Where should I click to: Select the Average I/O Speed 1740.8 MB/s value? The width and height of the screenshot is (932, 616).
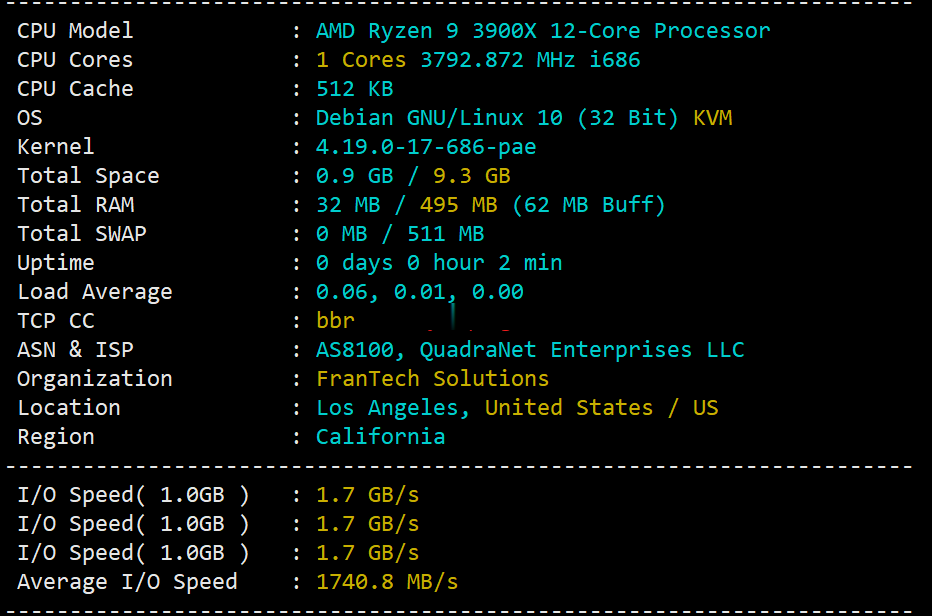pos(387,582)
